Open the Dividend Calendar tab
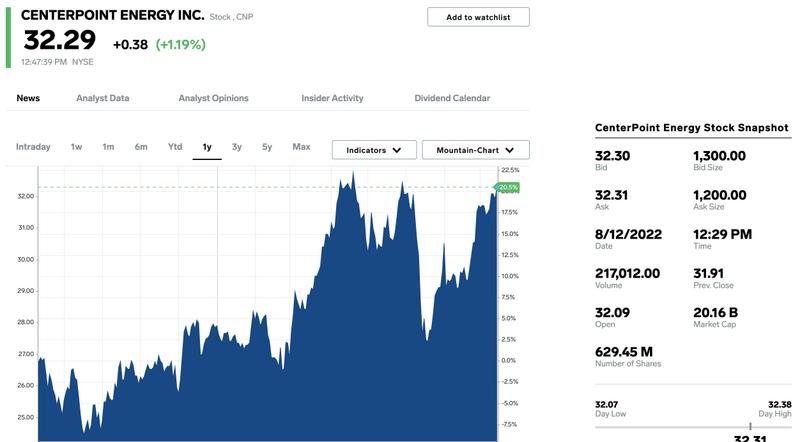 point(452,98)
